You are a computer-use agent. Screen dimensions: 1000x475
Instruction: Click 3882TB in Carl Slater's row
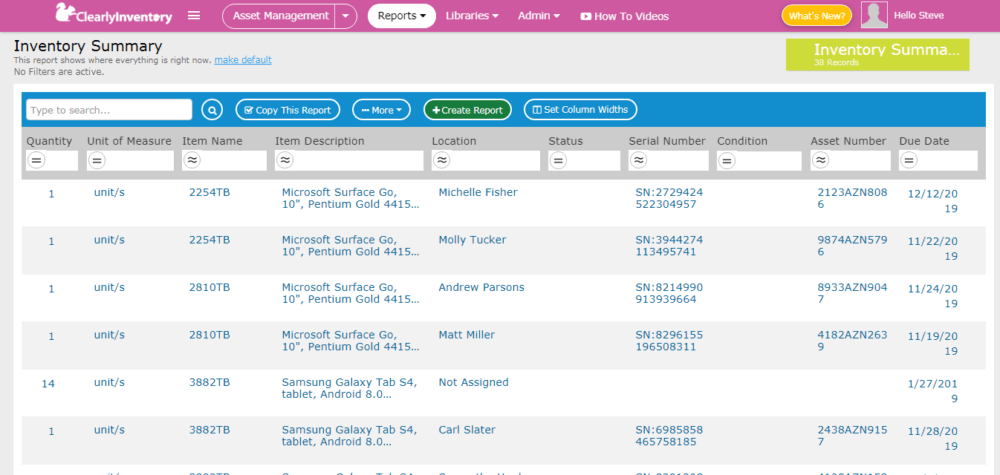point(210,430)
